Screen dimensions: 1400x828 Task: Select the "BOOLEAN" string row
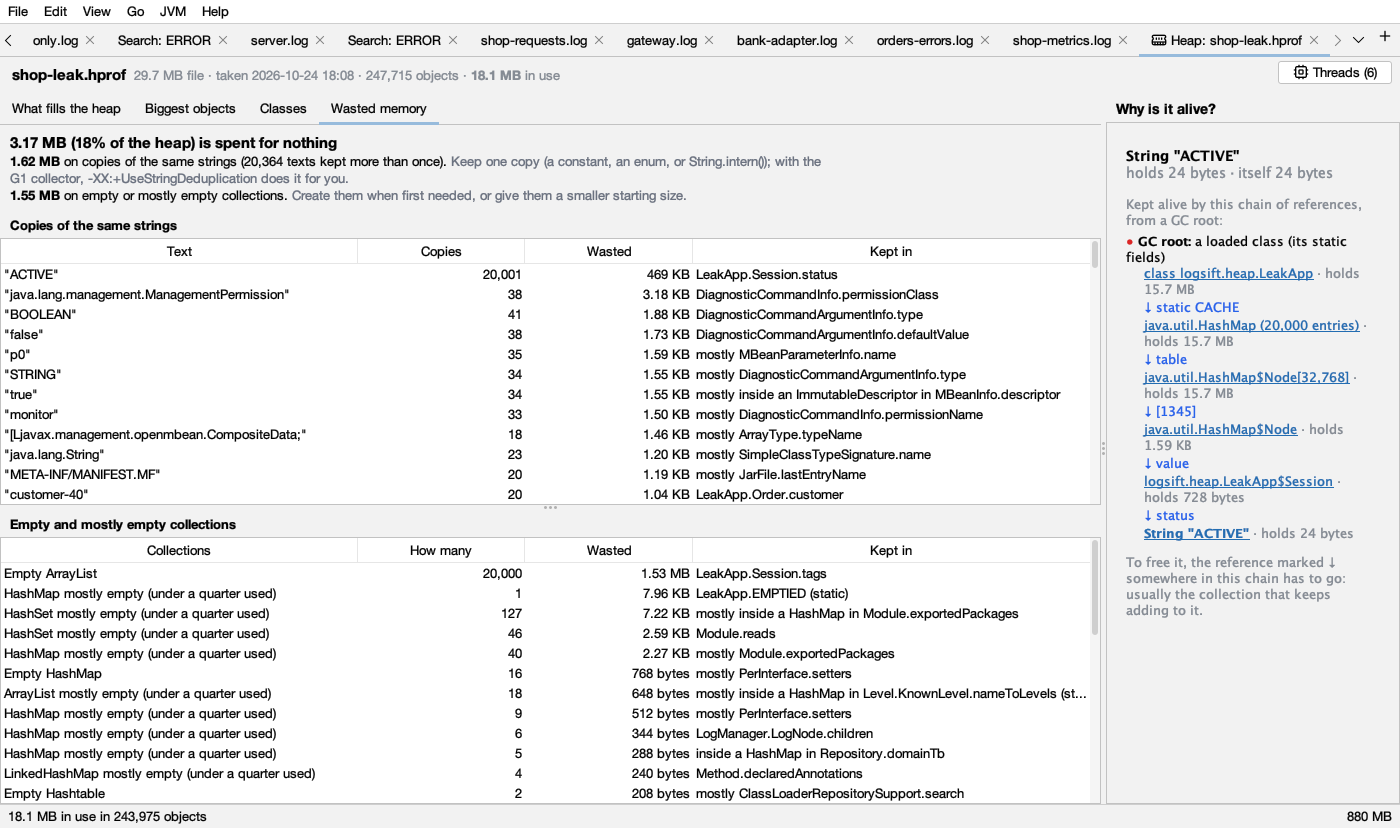(x=546, y=314)
